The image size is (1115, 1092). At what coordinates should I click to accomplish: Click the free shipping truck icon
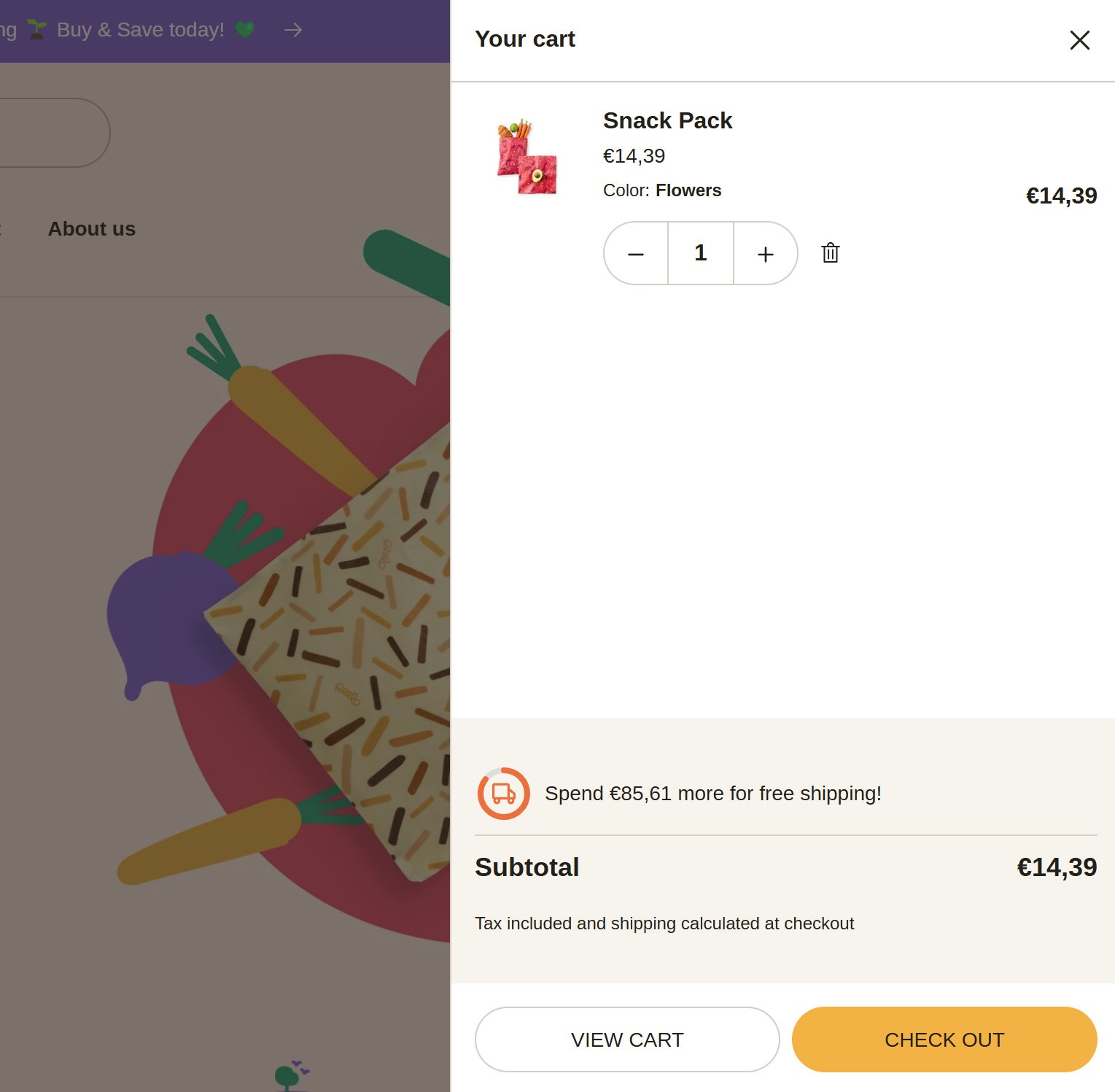[502, 794]
